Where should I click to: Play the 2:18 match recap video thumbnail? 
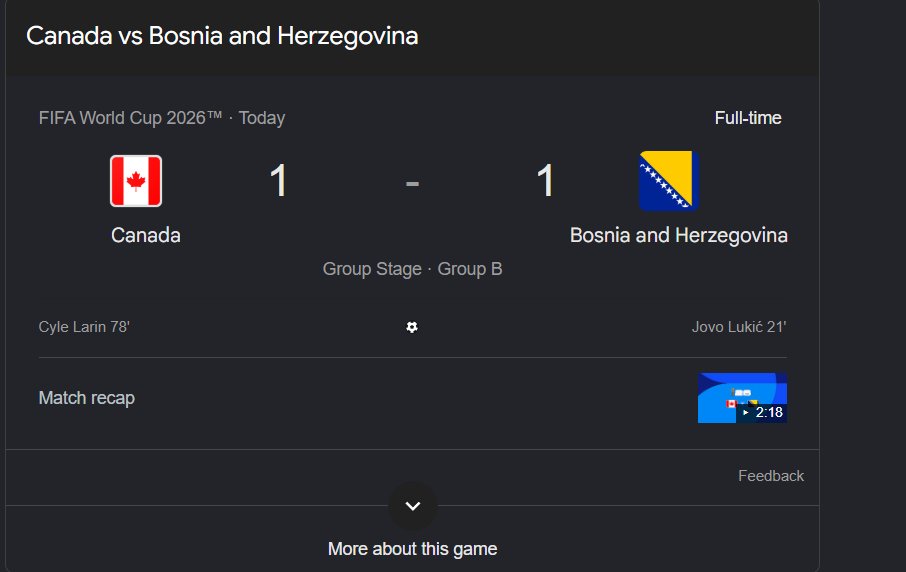[742, 398]
